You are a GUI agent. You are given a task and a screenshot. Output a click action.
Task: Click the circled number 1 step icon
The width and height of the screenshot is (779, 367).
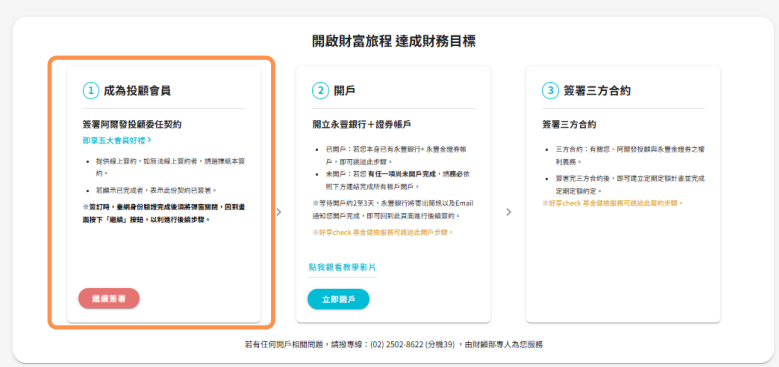pos(90,90)
